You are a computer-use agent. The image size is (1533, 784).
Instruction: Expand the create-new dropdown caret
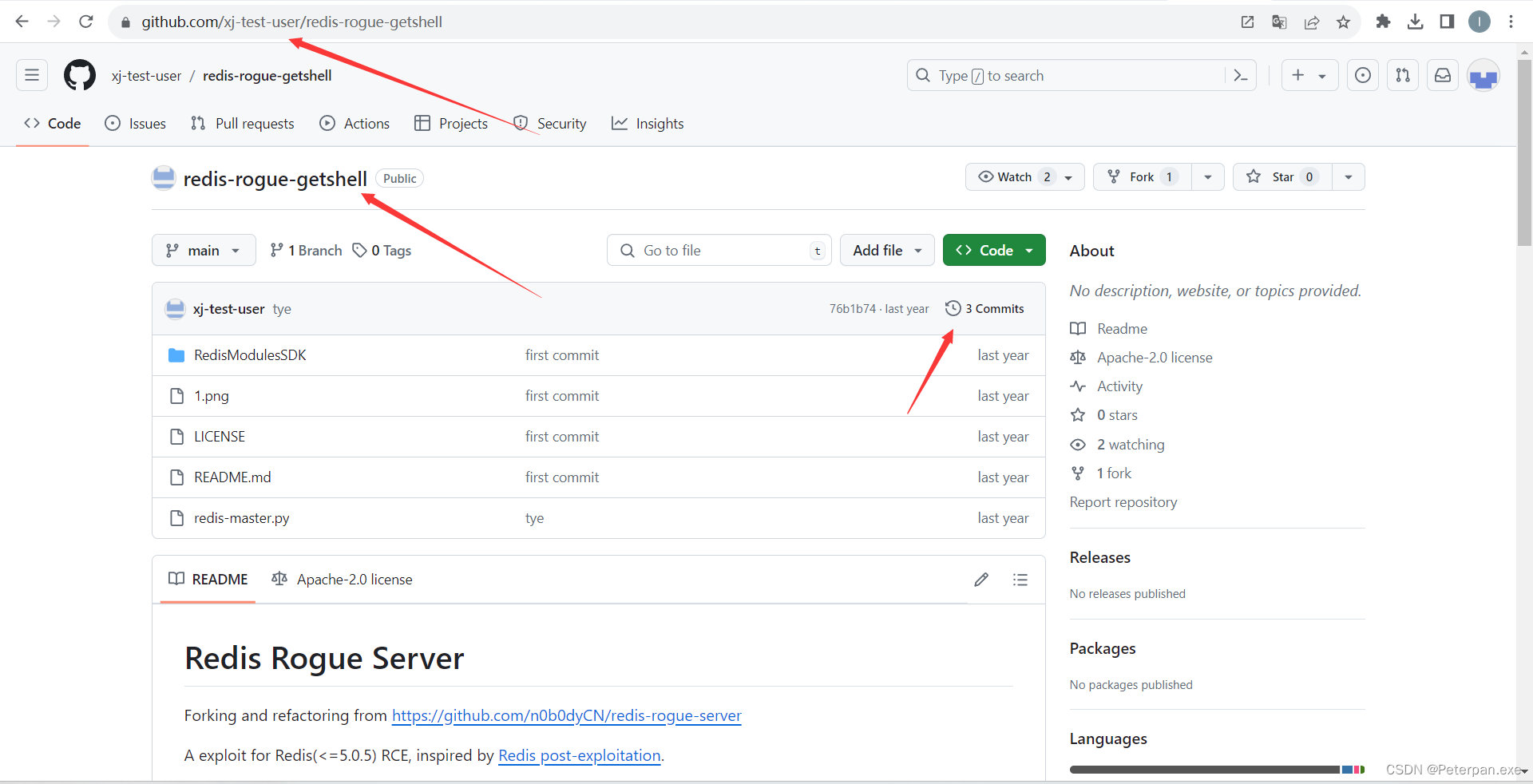click(x=1322, y=76)
